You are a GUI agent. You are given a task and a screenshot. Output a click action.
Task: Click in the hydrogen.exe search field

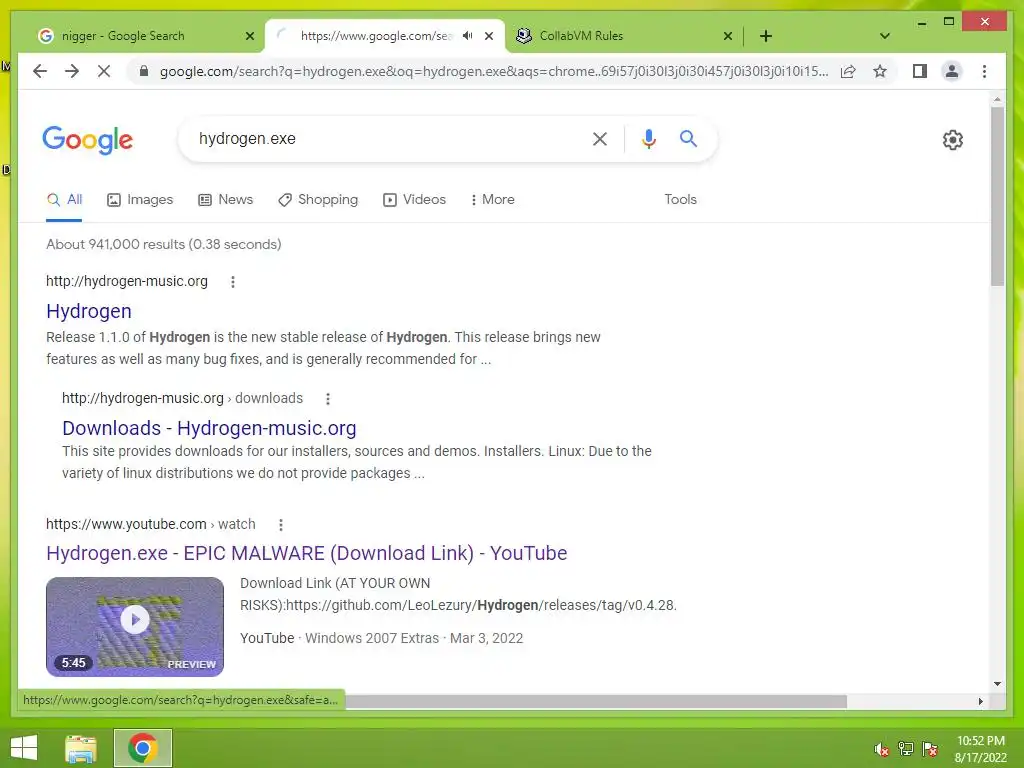point(392,138)
